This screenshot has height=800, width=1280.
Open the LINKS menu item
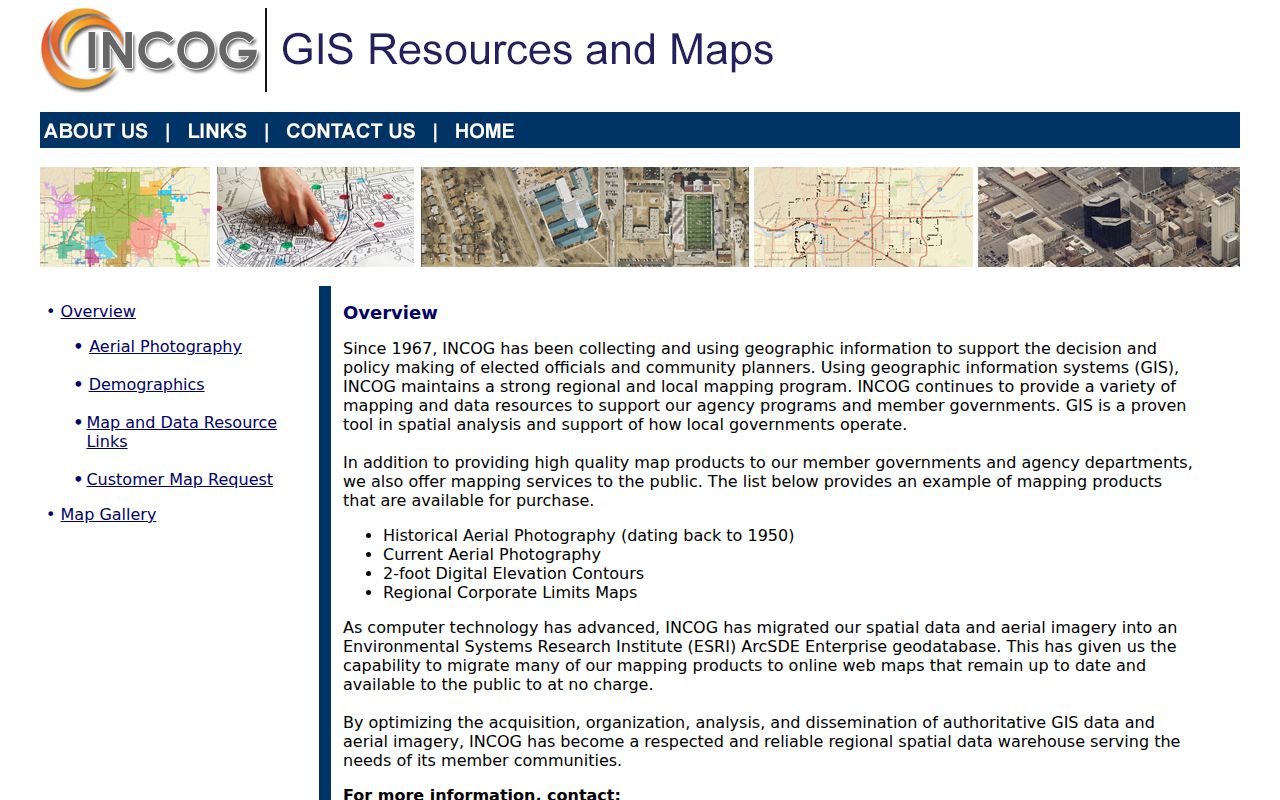[x=217, y=131]
